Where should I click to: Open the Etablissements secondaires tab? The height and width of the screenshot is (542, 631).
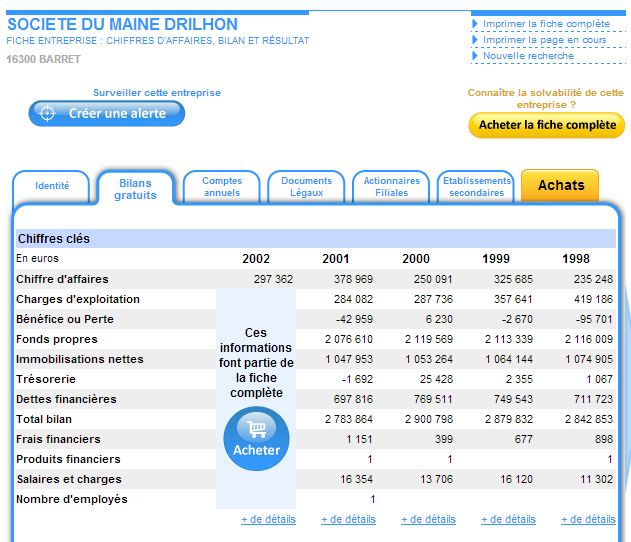[476, 187]
